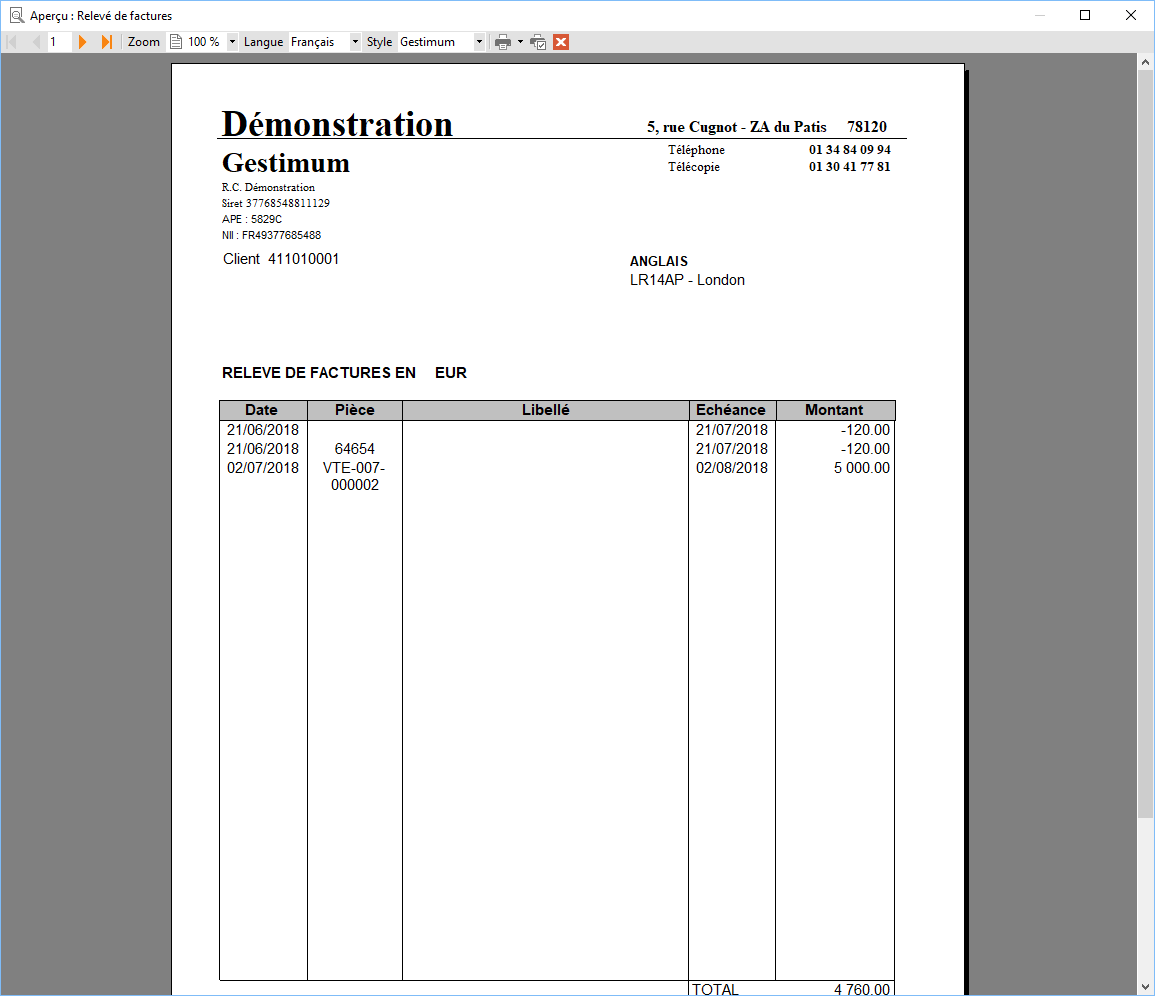Click the Echéance column header
This screenshot has width=1155, height=996.
(x=731, y=410)
